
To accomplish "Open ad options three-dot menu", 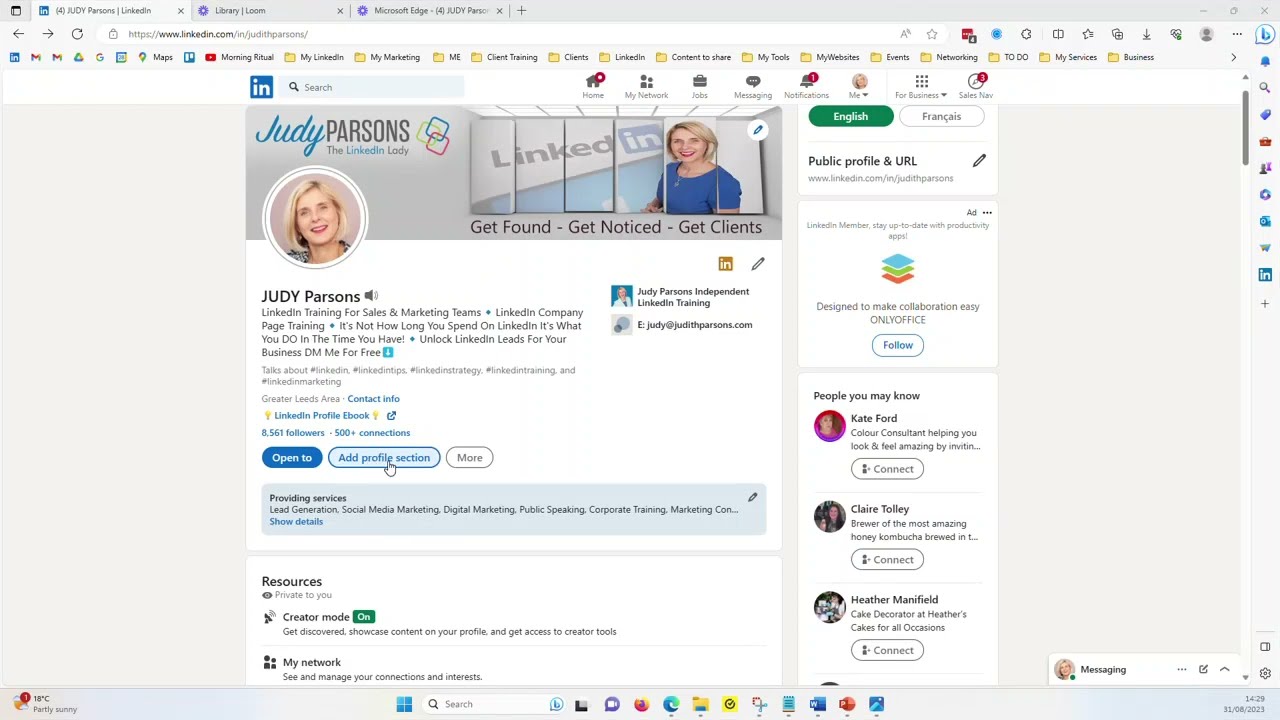I will click(987, 212).
